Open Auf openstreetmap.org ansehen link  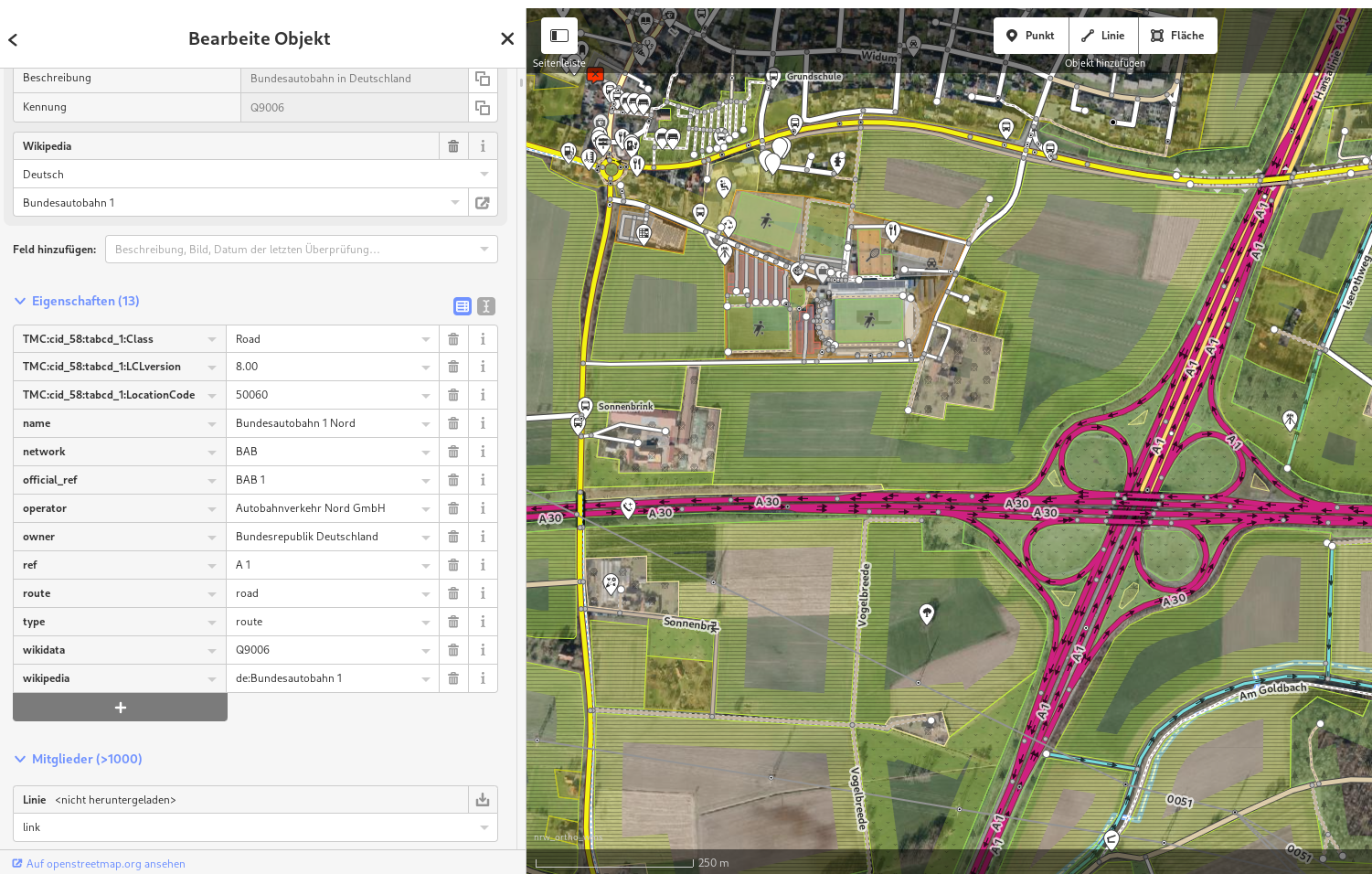point(99,864)
